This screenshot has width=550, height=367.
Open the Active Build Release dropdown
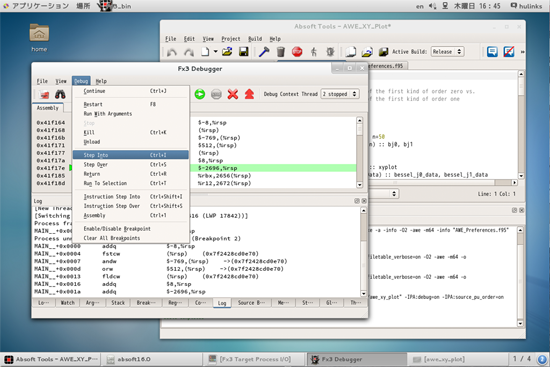click(x=447, y=52)
